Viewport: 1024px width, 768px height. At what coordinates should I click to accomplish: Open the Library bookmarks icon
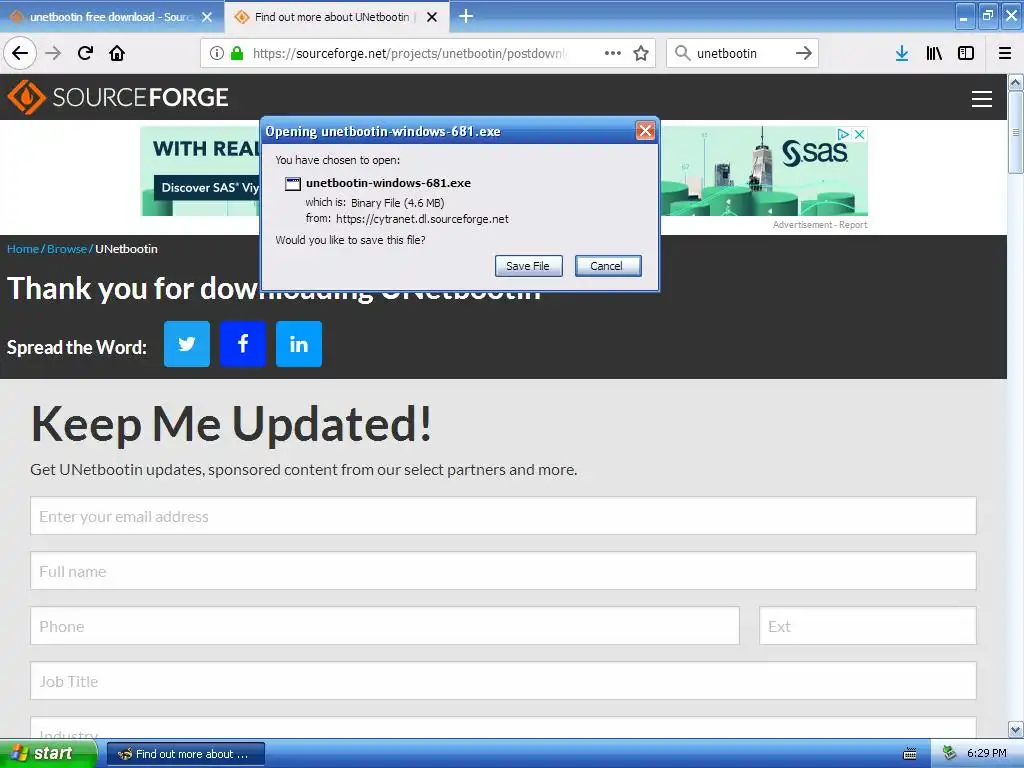pyautogui.click(x=934, y=53)
